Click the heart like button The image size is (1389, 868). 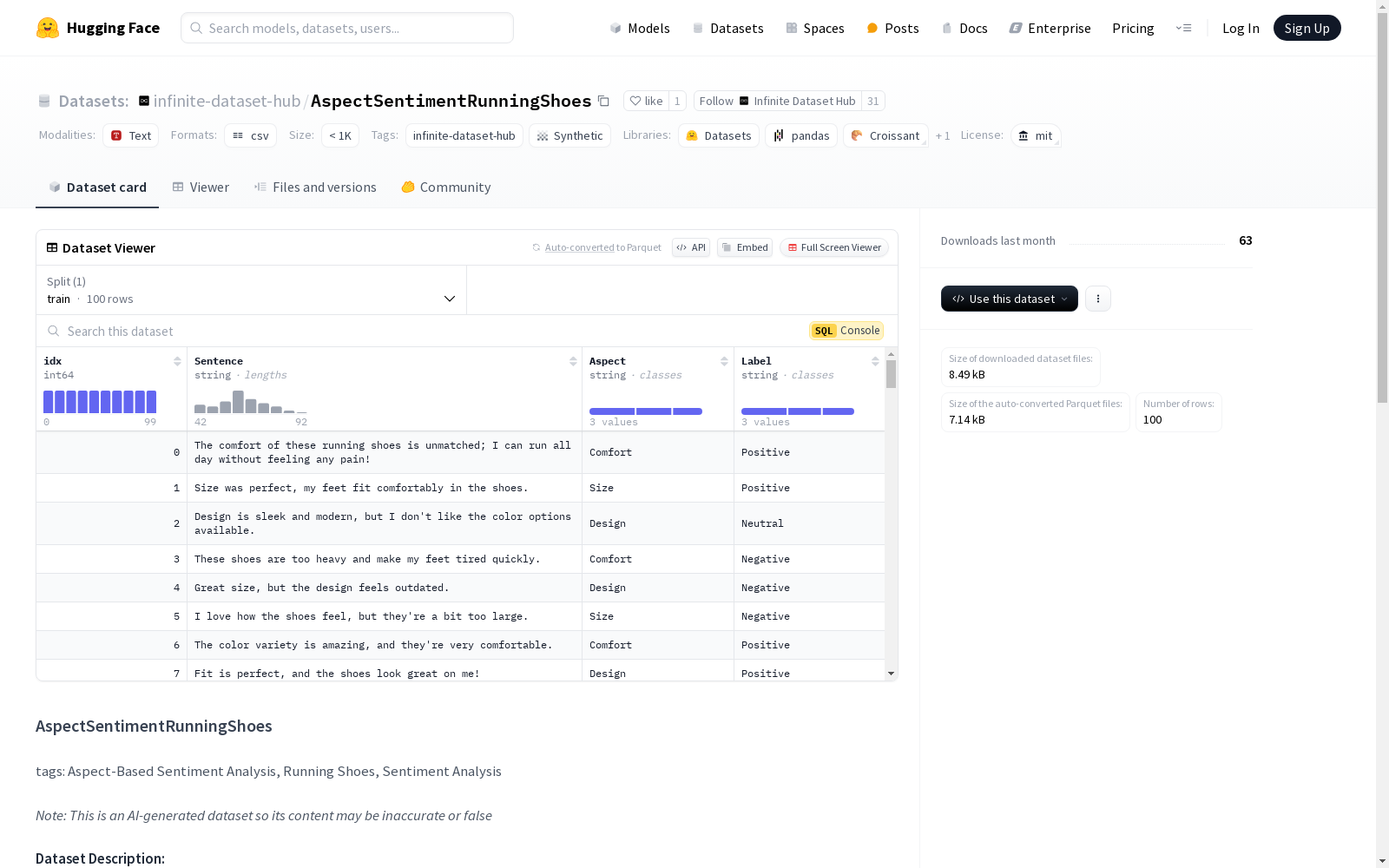coord(646,101)
